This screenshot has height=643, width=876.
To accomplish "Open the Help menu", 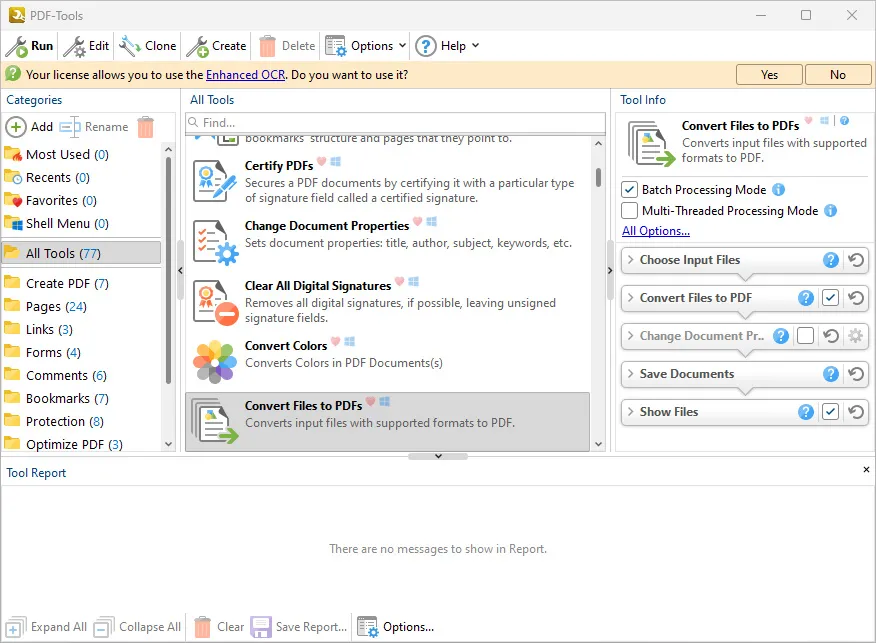I will pyautogui.click(x=447, y=46).
